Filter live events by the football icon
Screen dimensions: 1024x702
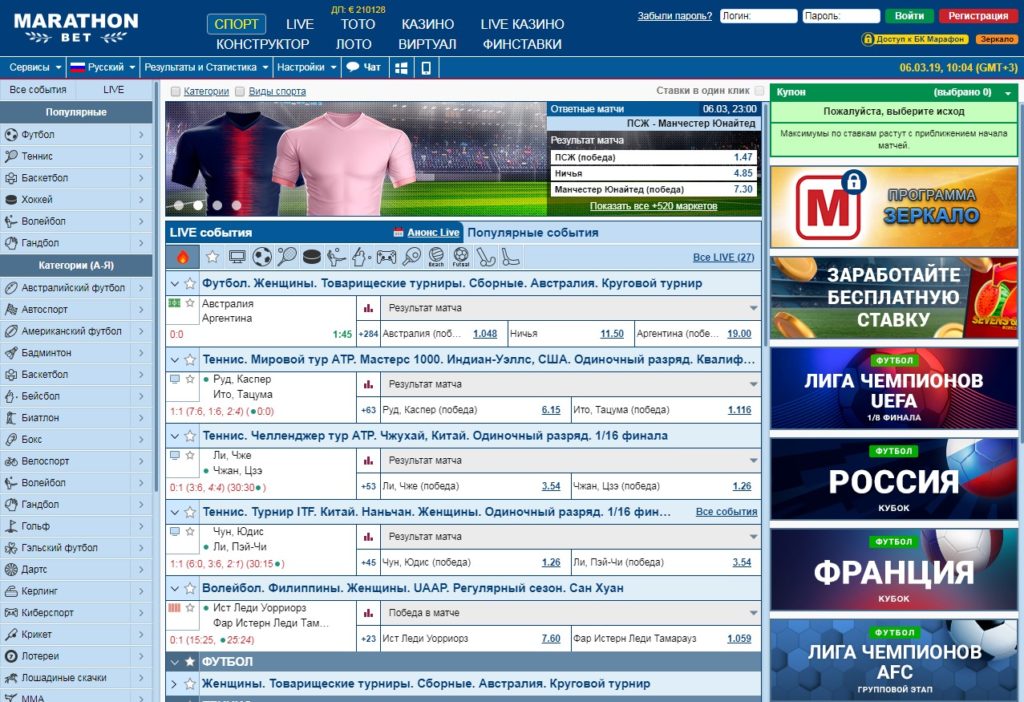(262, 257)
